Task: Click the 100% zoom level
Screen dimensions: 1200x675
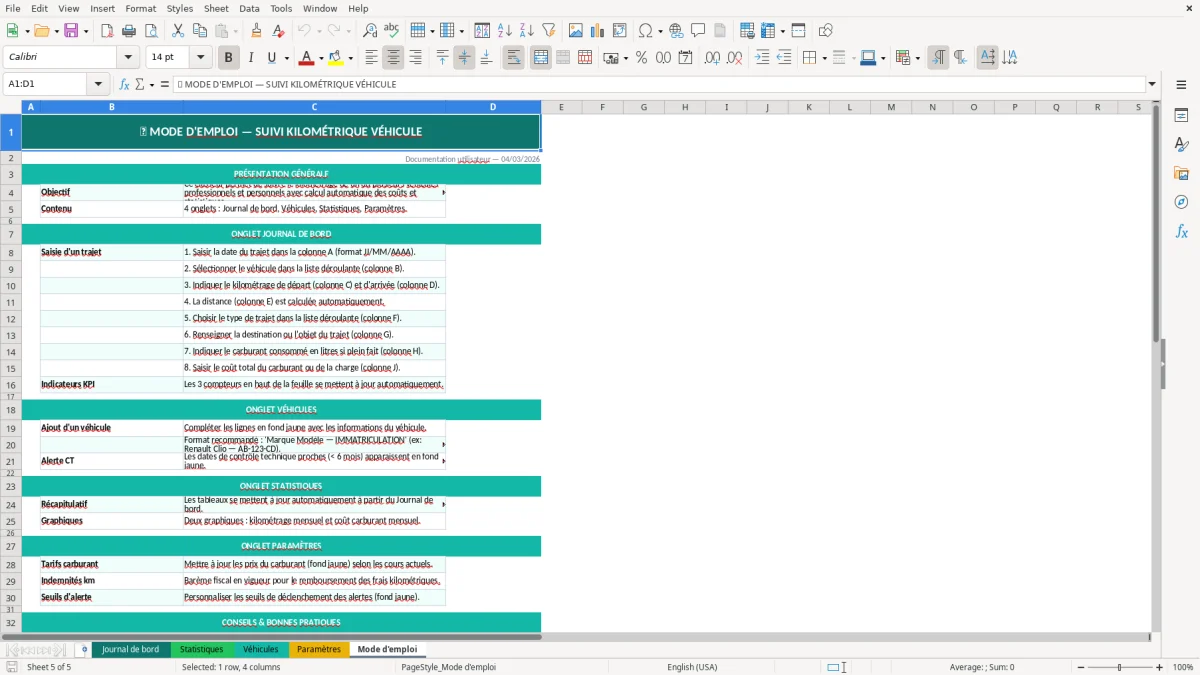Action: click(1182, 667)
